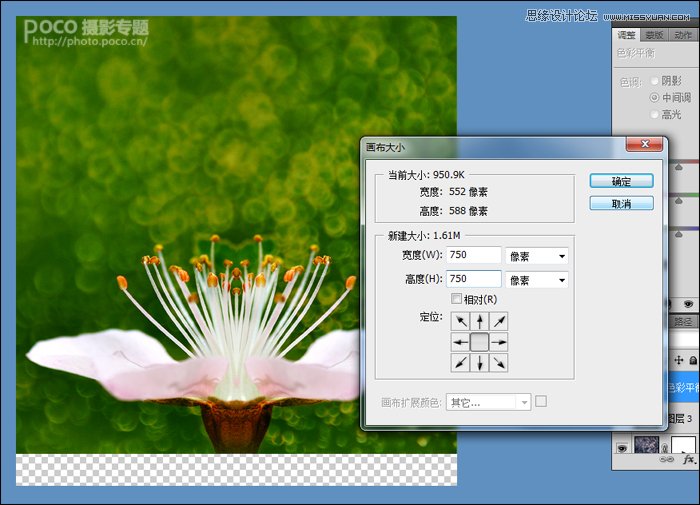Enable the 相对(R) checkbox
The width and height of the screenshot is (700, 505).
tap(456, 299)
